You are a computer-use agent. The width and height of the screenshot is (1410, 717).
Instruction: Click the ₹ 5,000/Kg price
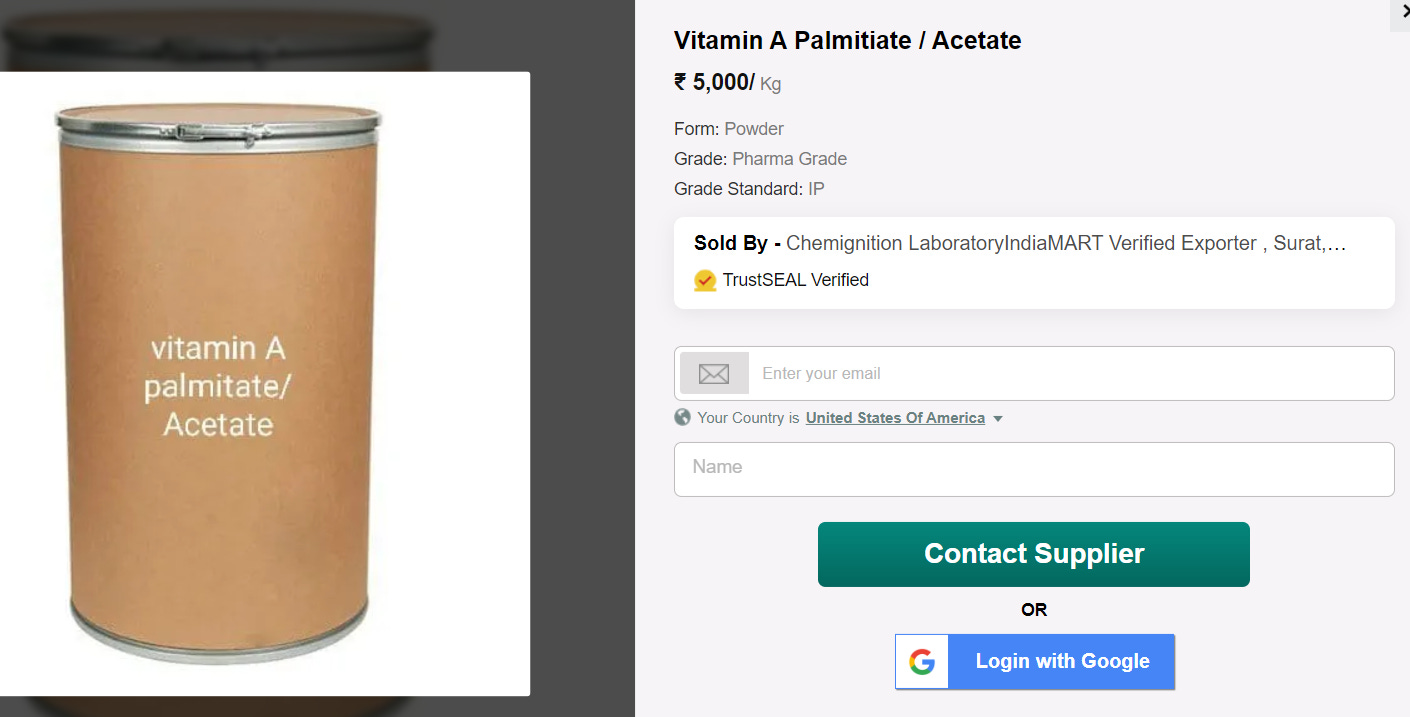(x=727, y=82)
